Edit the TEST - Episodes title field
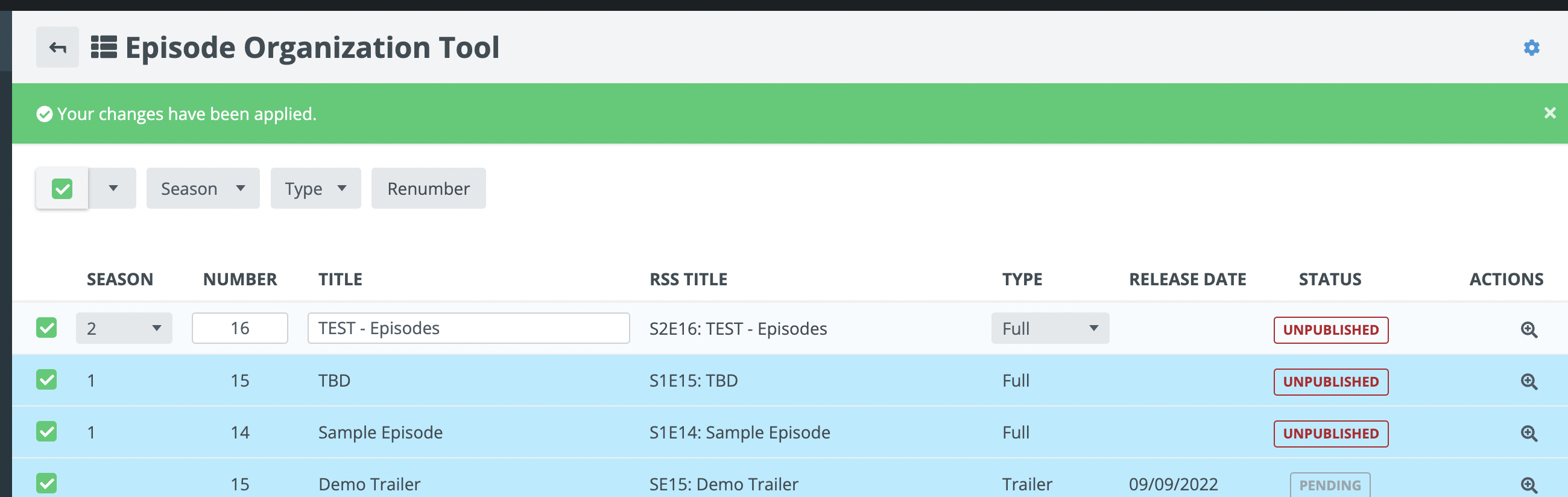The height and width of the screenshot is (497, 1568). click(x=468, y=328)
